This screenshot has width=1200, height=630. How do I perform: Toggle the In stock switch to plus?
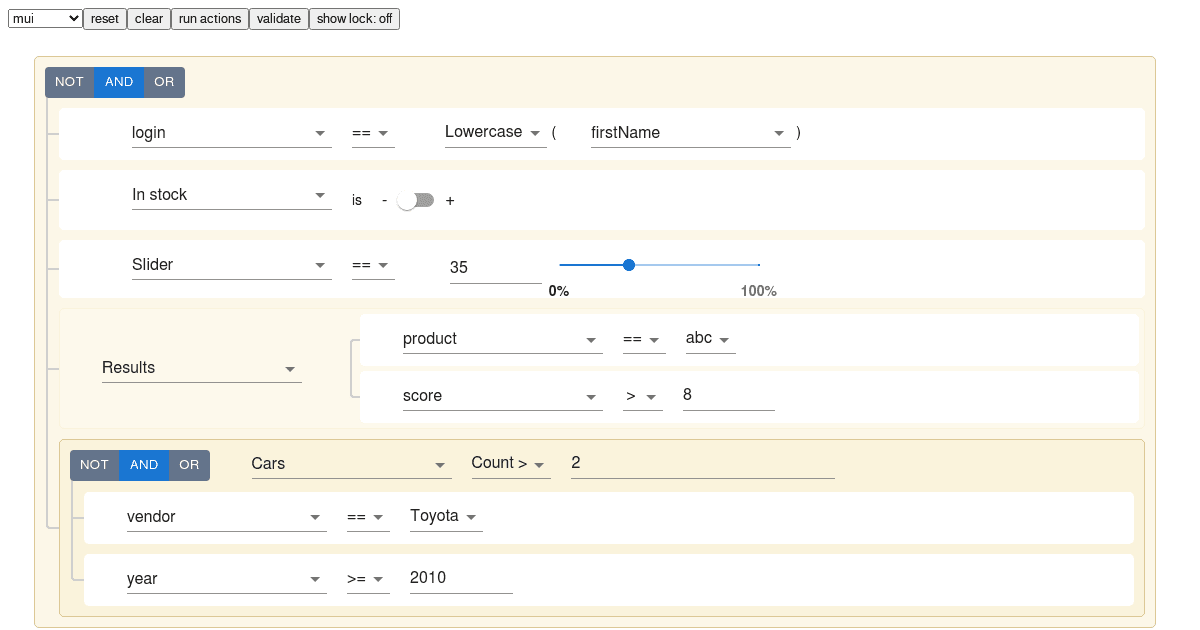pos(415,200)
